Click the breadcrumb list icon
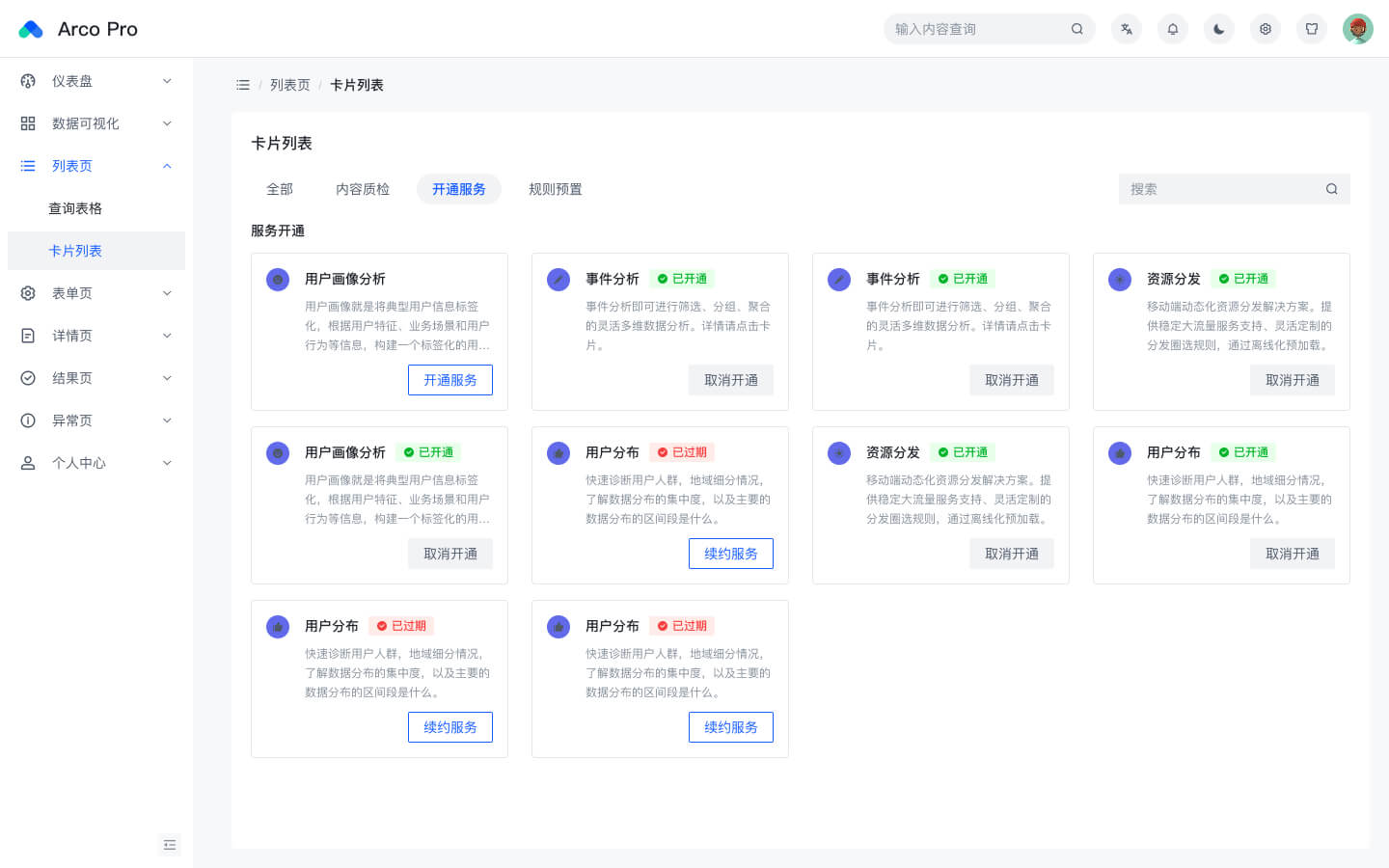Screen dimensions: 1389x868 click(243, 85)
